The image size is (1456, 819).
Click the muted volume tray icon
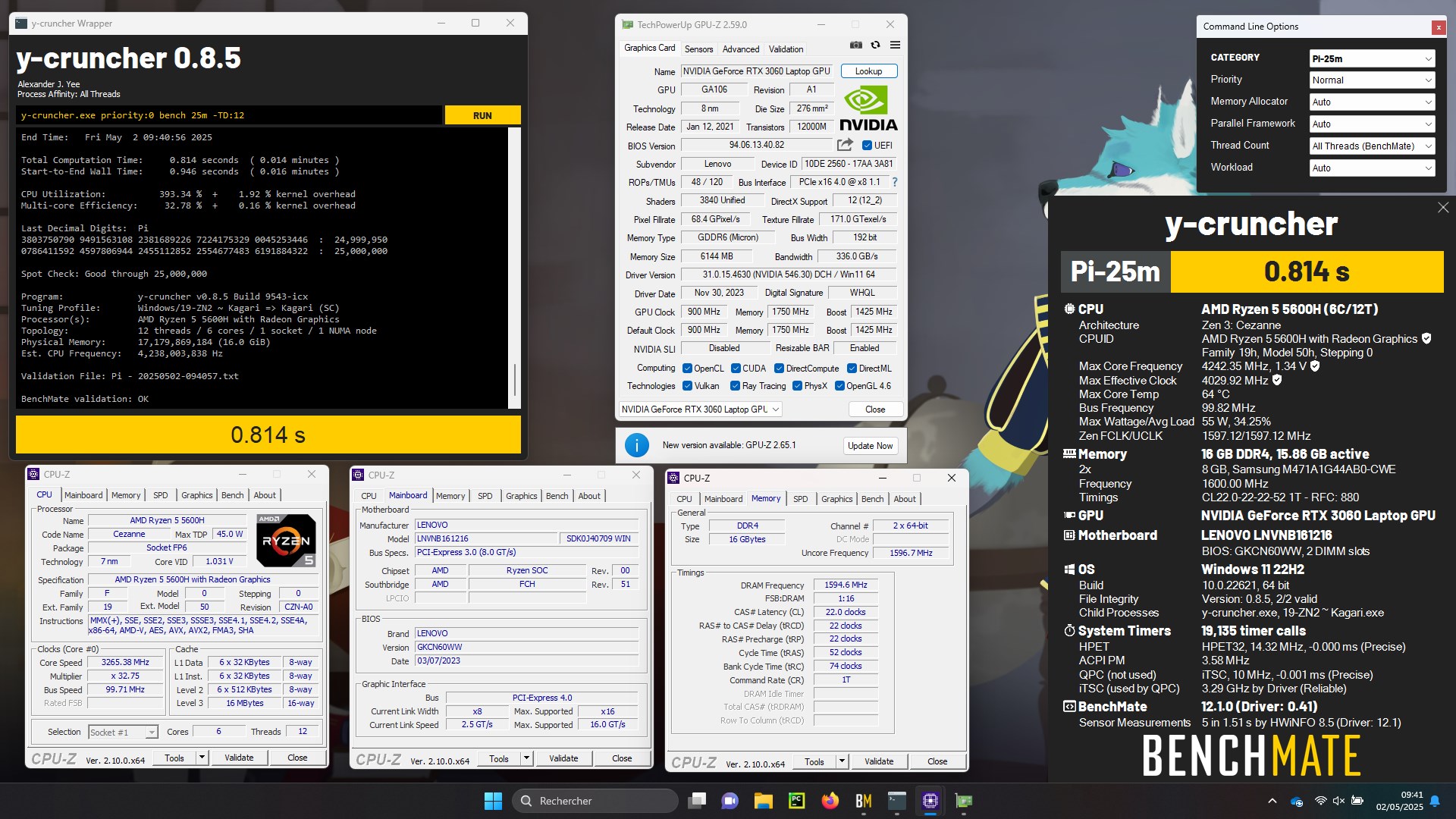tap(1338, 801)
